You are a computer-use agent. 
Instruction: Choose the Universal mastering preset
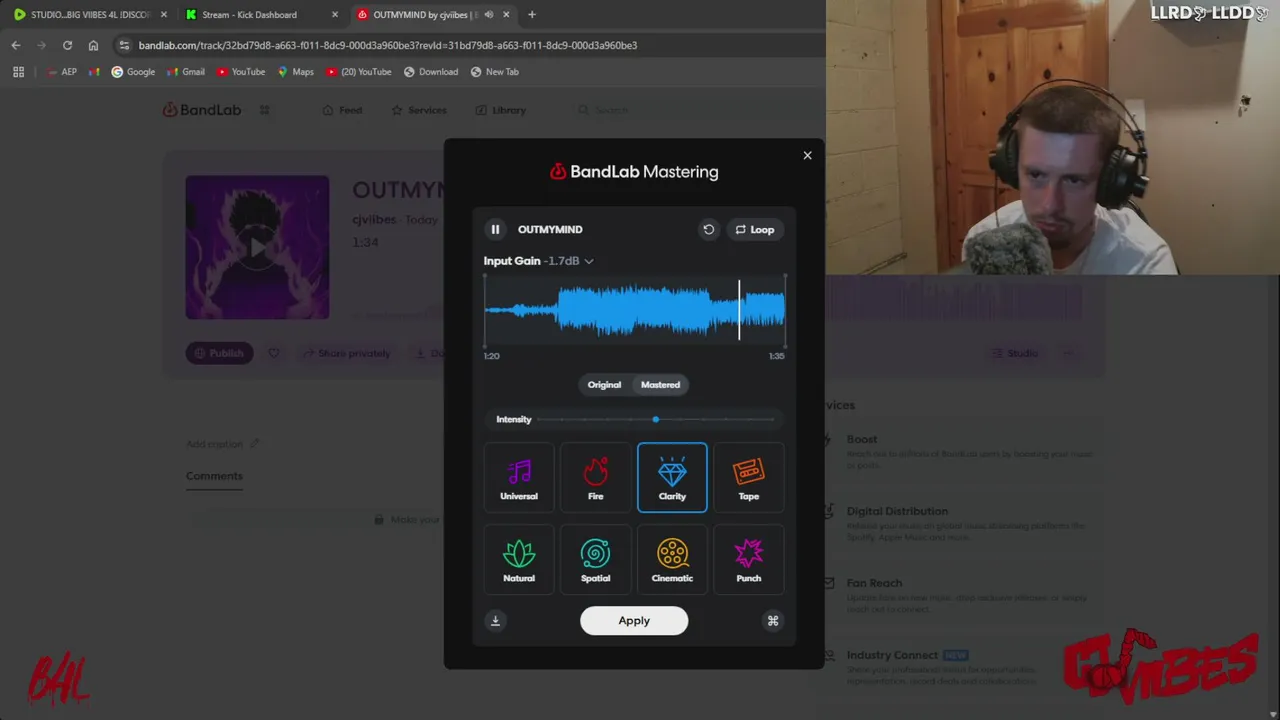(x=519, y=477)
